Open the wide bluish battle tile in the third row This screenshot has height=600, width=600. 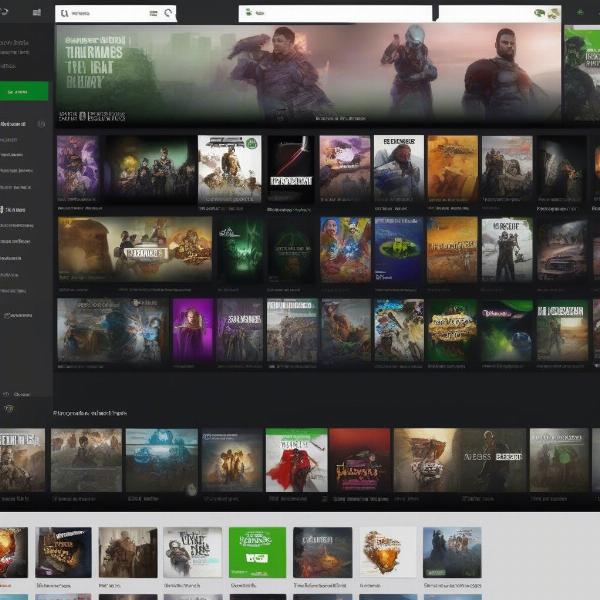coord(112,330)
